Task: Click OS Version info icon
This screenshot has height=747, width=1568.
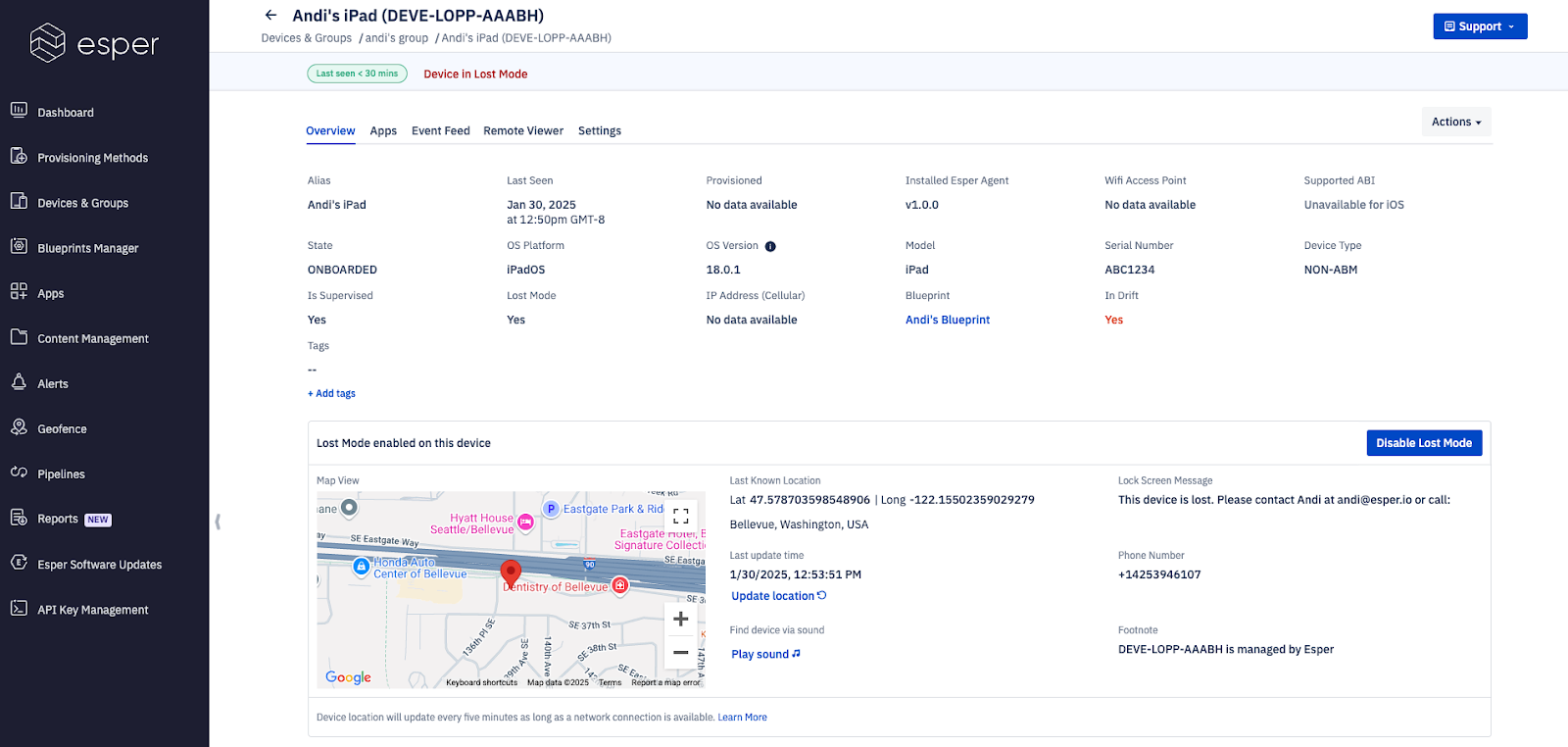Action: pos(770,246)
